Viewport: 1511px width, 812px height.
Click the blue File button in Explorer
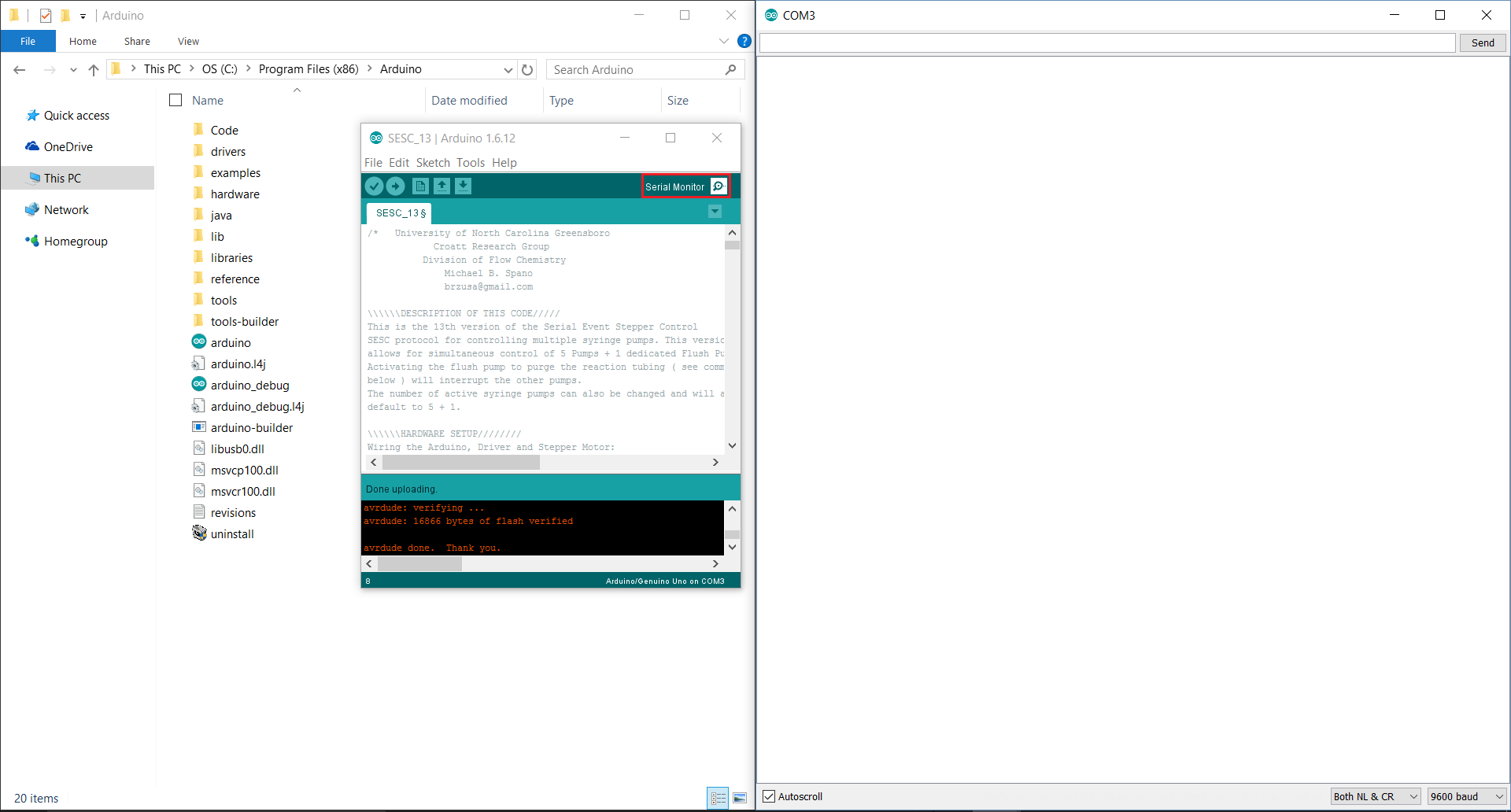(28, 41)
